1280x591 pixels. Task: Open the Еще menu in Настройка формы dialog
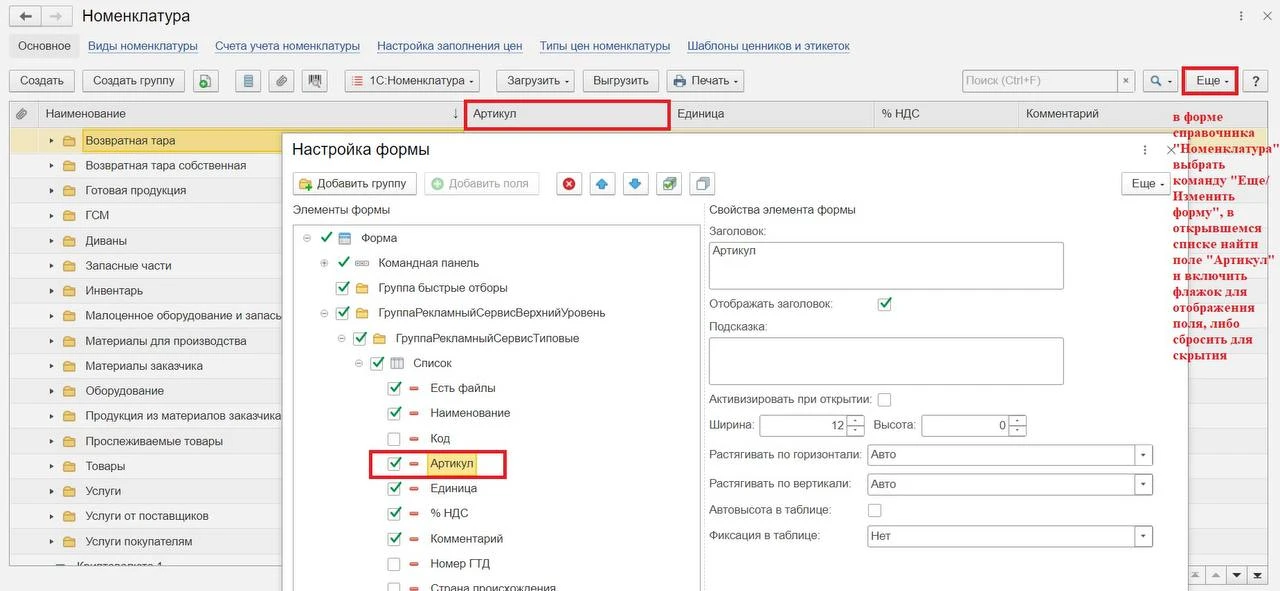[1148, 184]
